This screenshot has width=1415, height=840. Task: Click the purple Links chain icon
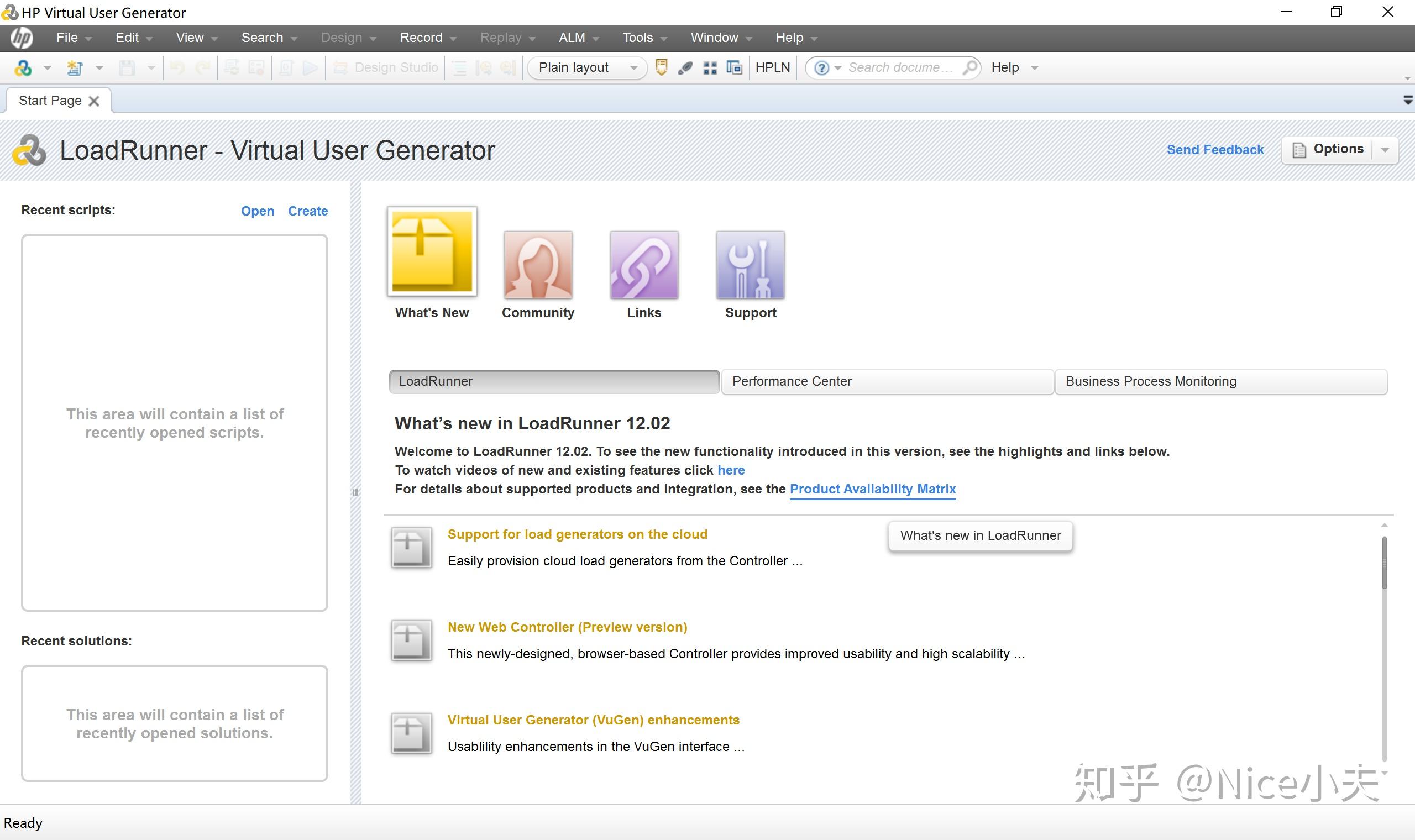point(644,265)
